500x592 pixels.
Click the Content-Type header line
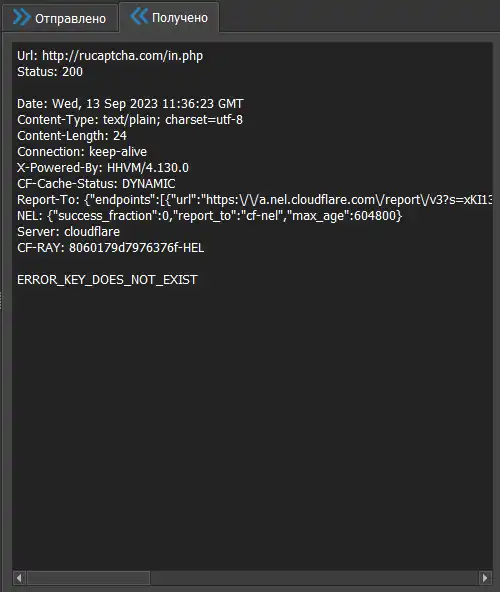tap(130, 120)
